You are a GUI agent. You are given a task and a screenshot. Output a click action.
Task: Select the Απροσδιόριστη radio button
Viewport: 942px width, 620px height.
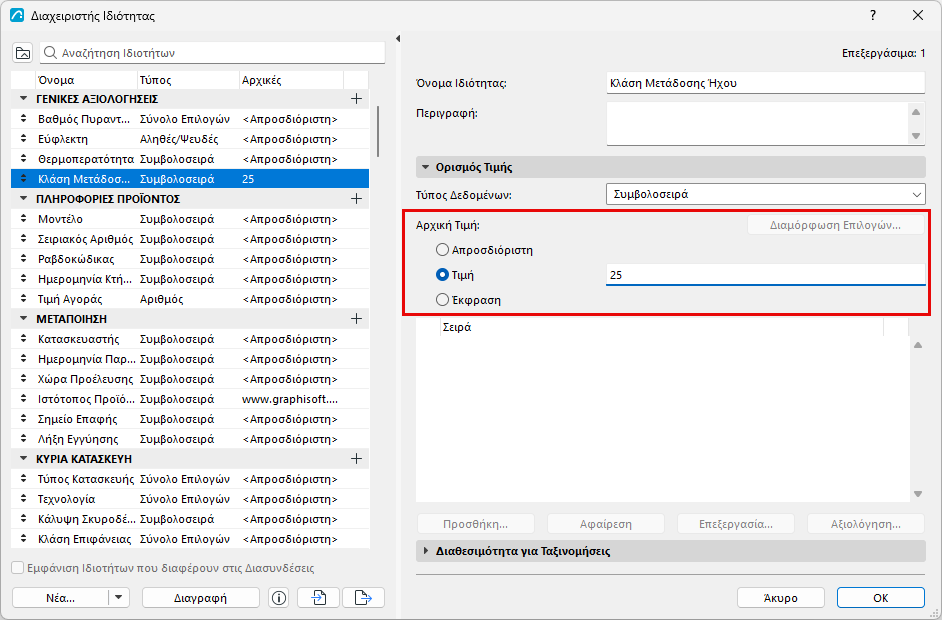(442, 250)
